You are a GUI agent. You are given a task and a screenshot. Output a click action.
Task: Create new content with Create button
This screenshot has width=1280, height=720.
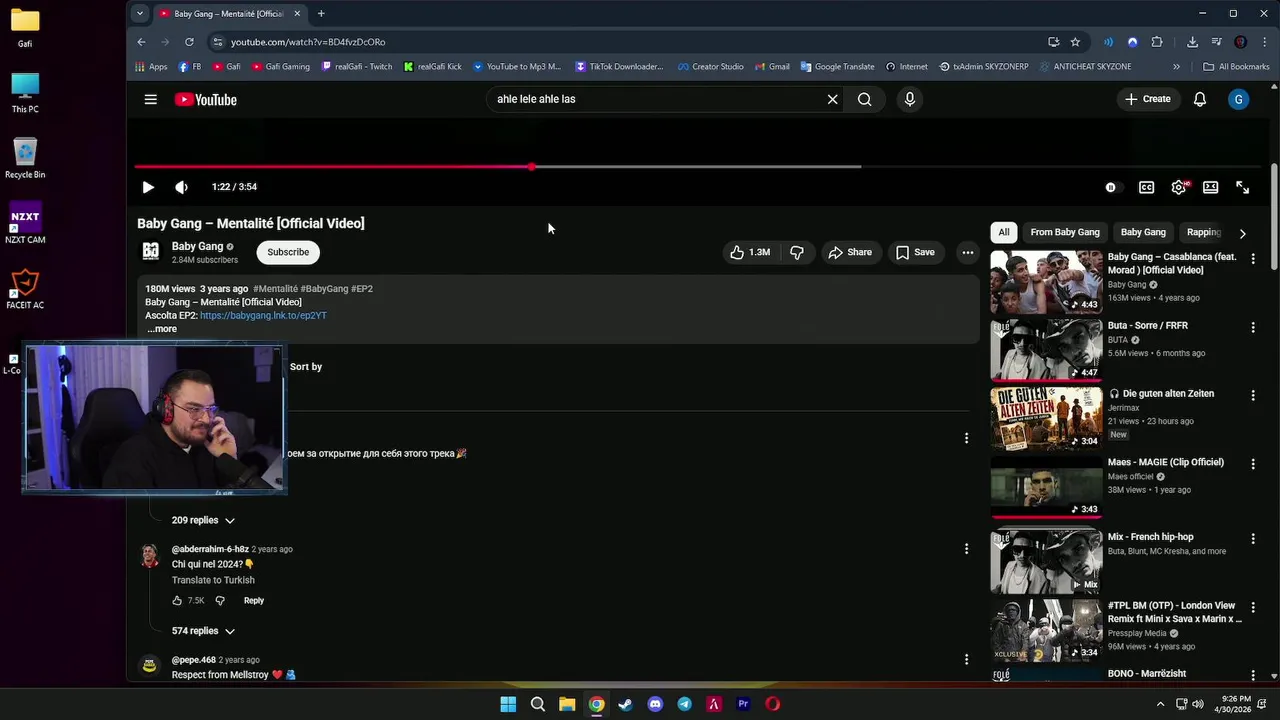click(x=1147, y=99)
